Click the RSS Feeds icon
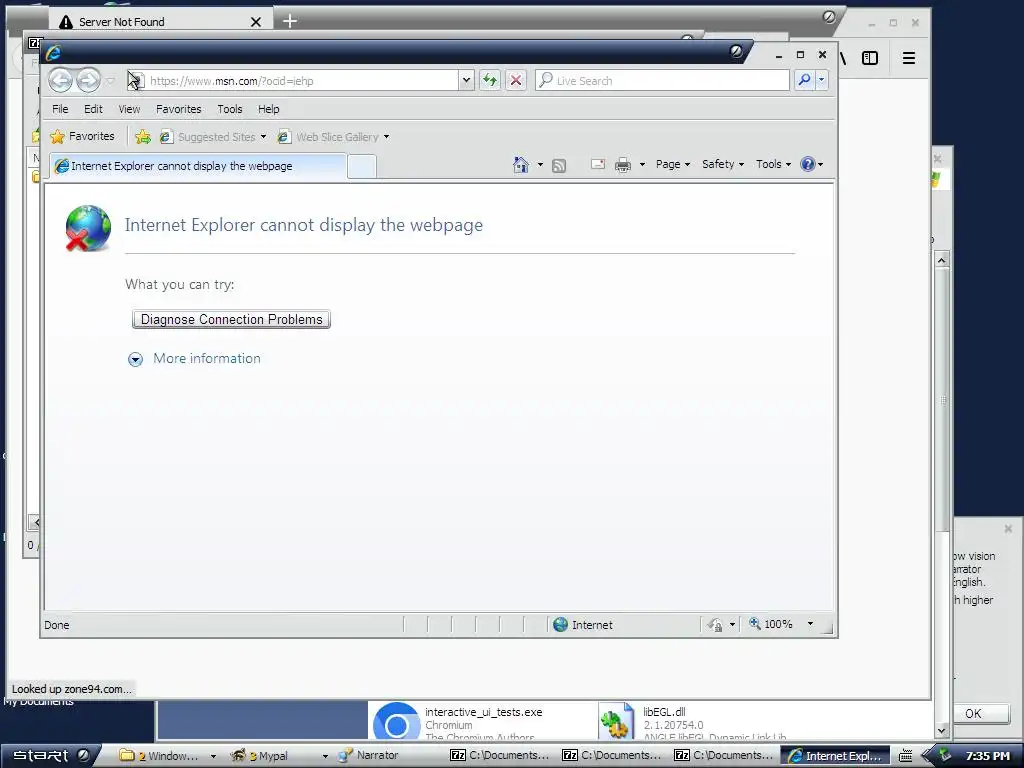 pos(559,165)
